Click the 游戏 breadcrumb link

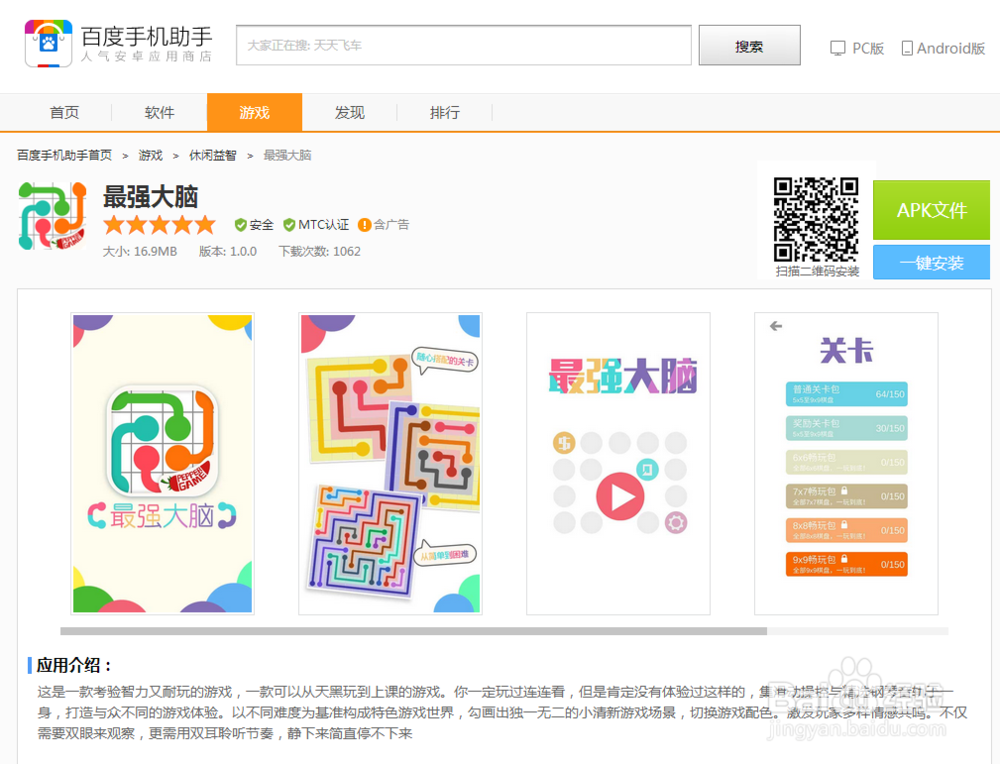151,155
